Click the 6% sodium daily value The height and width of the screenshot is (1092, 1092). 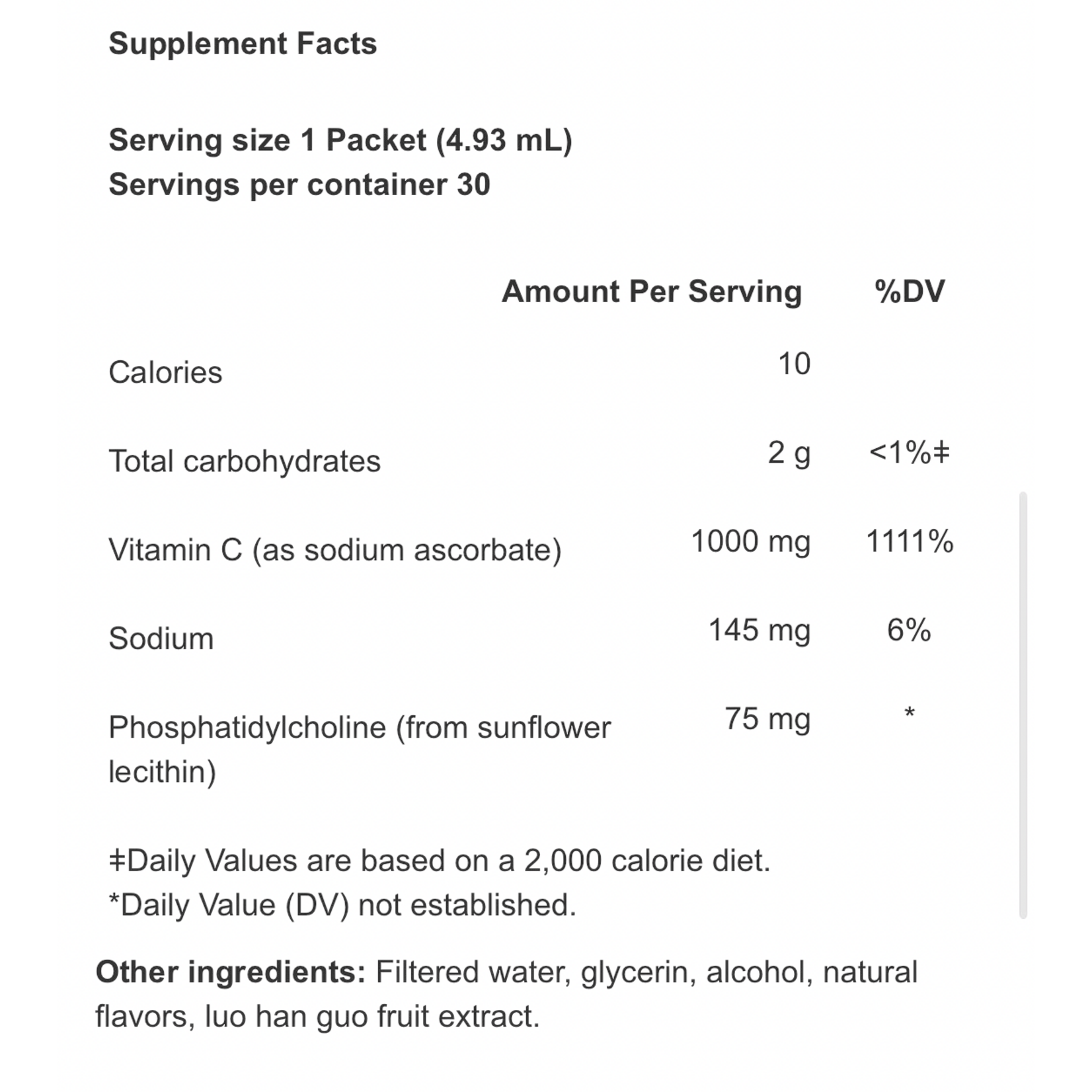click(x=909, y=630)
